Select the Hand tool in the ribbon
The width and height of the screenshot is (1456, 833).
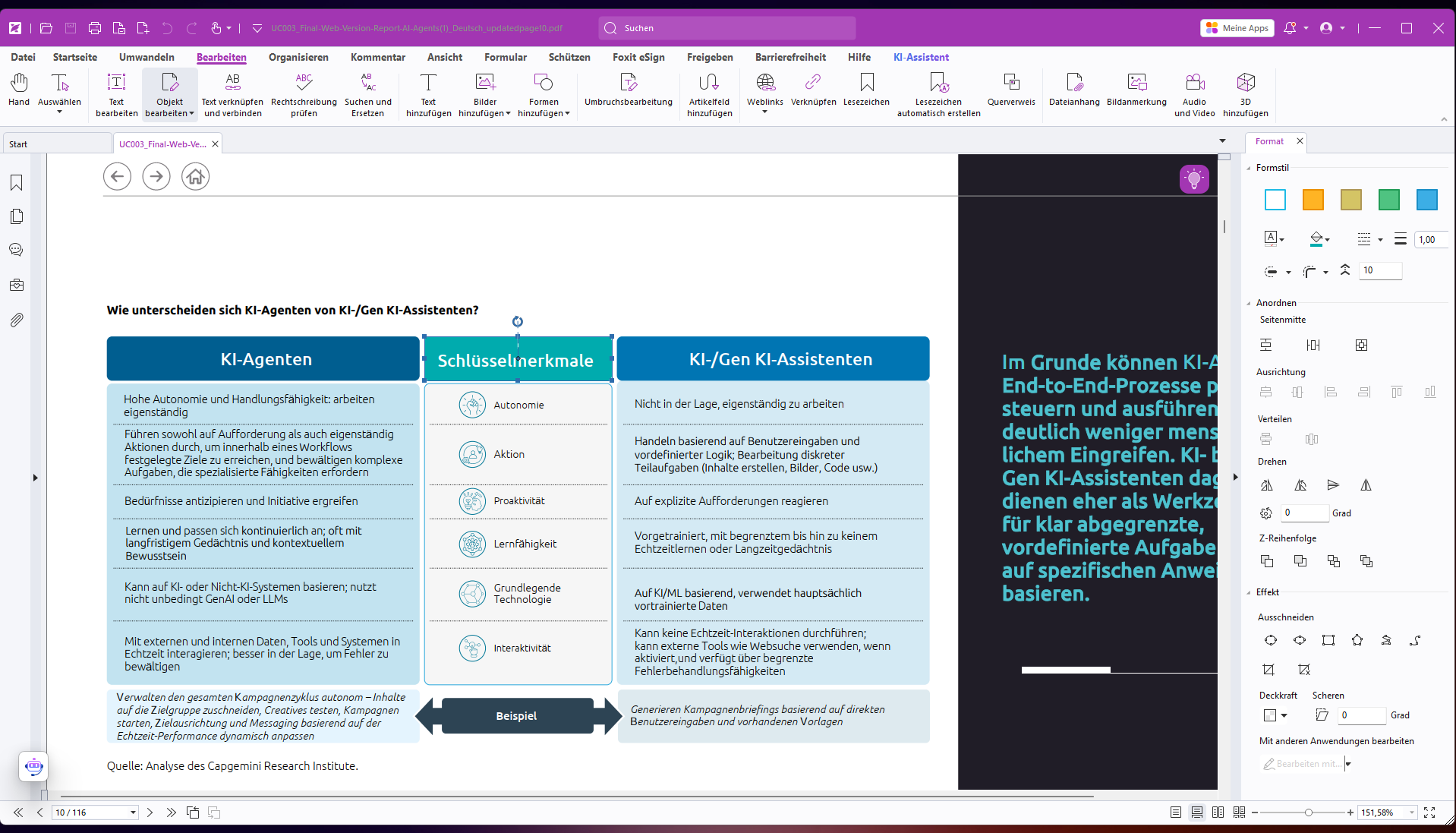tap(19, 90)
